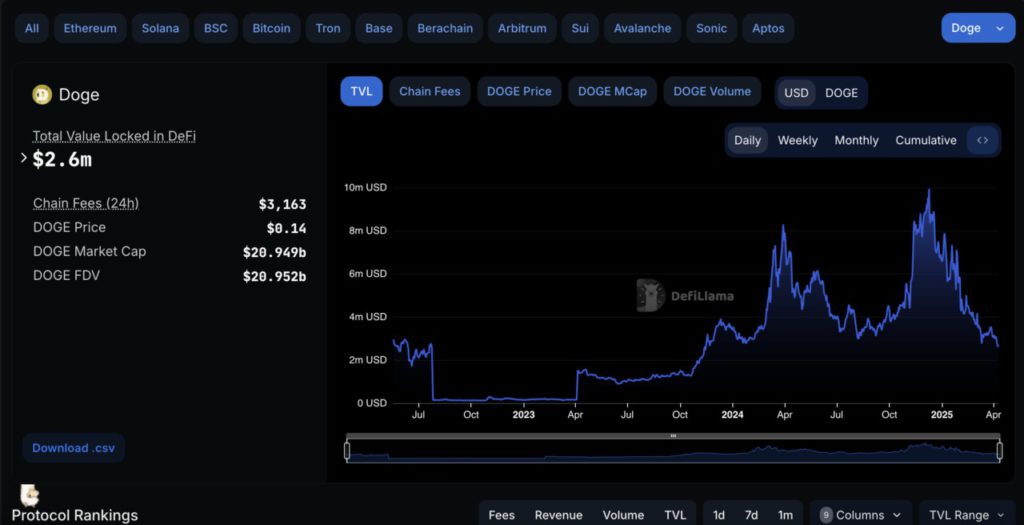Set chart grouping to Daily
Image resolution: width=1024 pixels, height=525 pixels.
click(x=747, y=140)
